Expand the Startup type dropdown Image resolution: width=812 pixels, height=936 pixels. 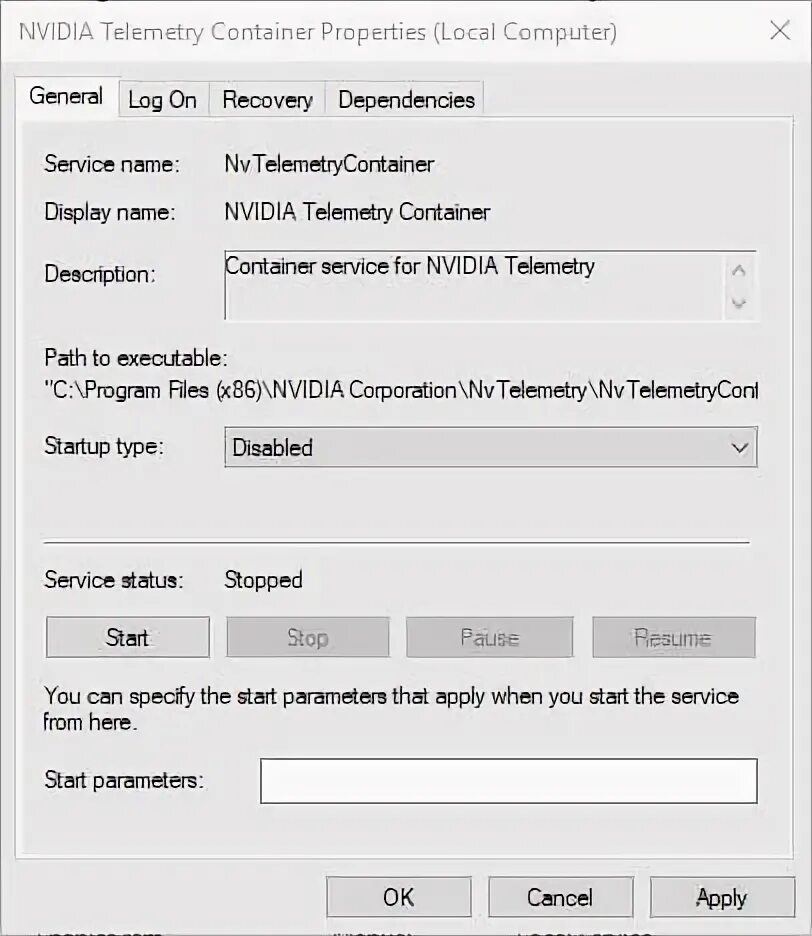490,448
